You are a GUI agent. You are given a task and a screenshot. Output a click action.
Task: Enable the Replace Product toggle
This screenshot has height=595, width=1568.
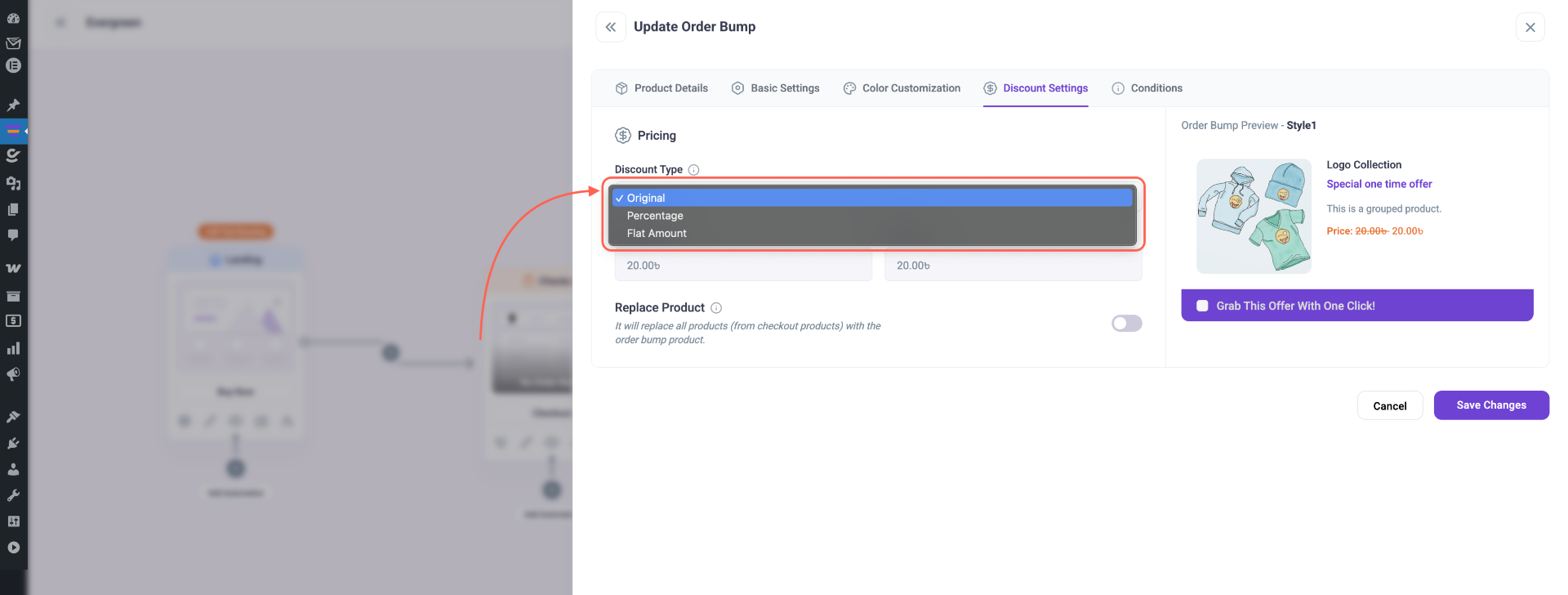(x=1126, y=324)
